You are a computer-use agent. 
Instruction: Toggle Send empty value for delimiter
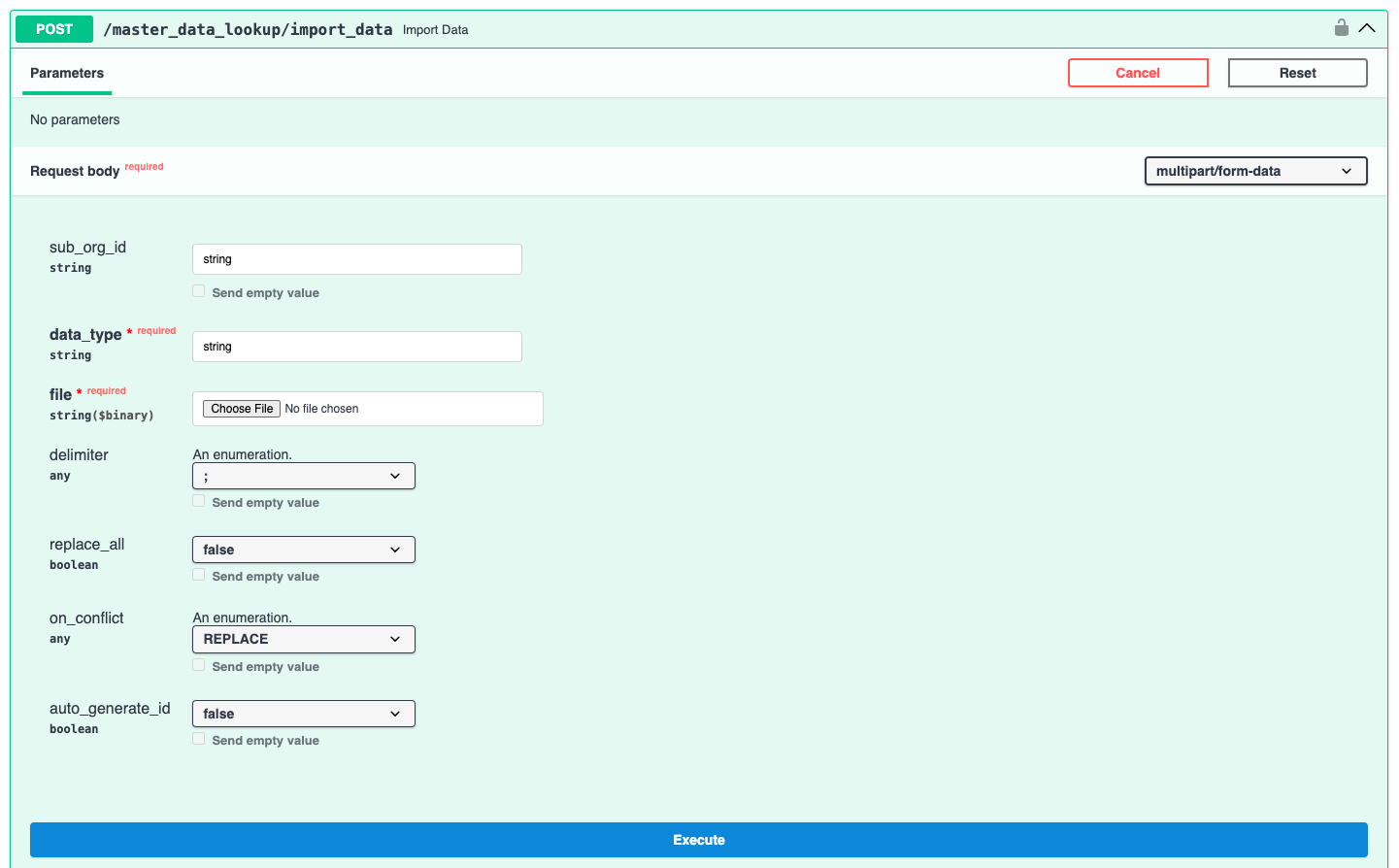199,501
